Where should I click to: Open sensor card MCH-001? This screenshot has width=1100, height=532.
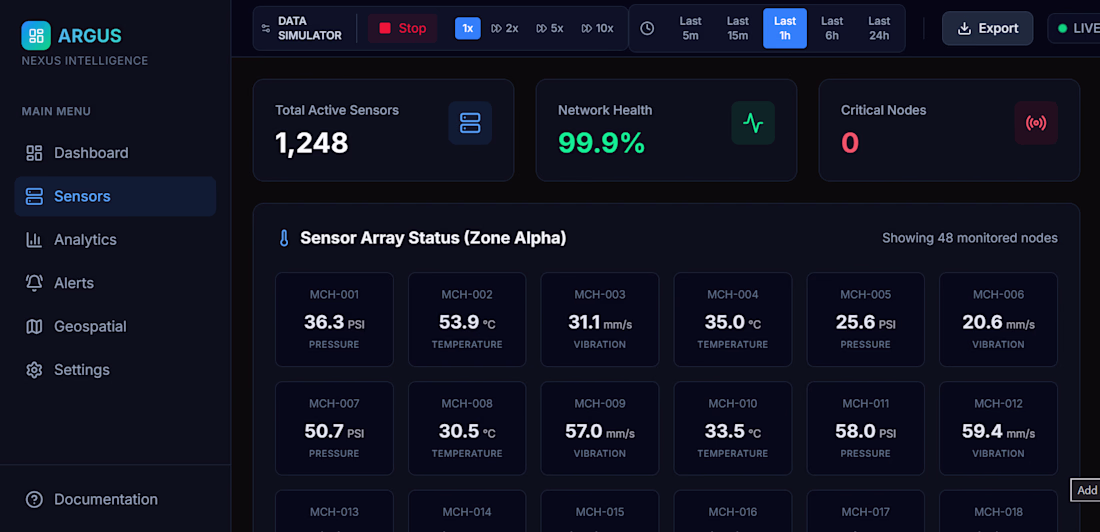tap(334, 319)
